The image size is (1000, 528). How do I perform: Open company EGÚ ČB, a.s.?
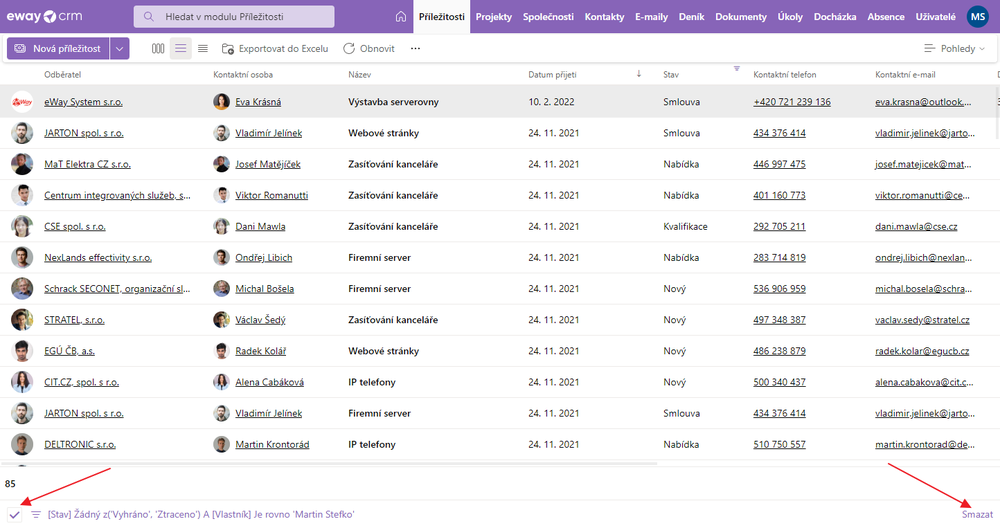tap(70, 351)
